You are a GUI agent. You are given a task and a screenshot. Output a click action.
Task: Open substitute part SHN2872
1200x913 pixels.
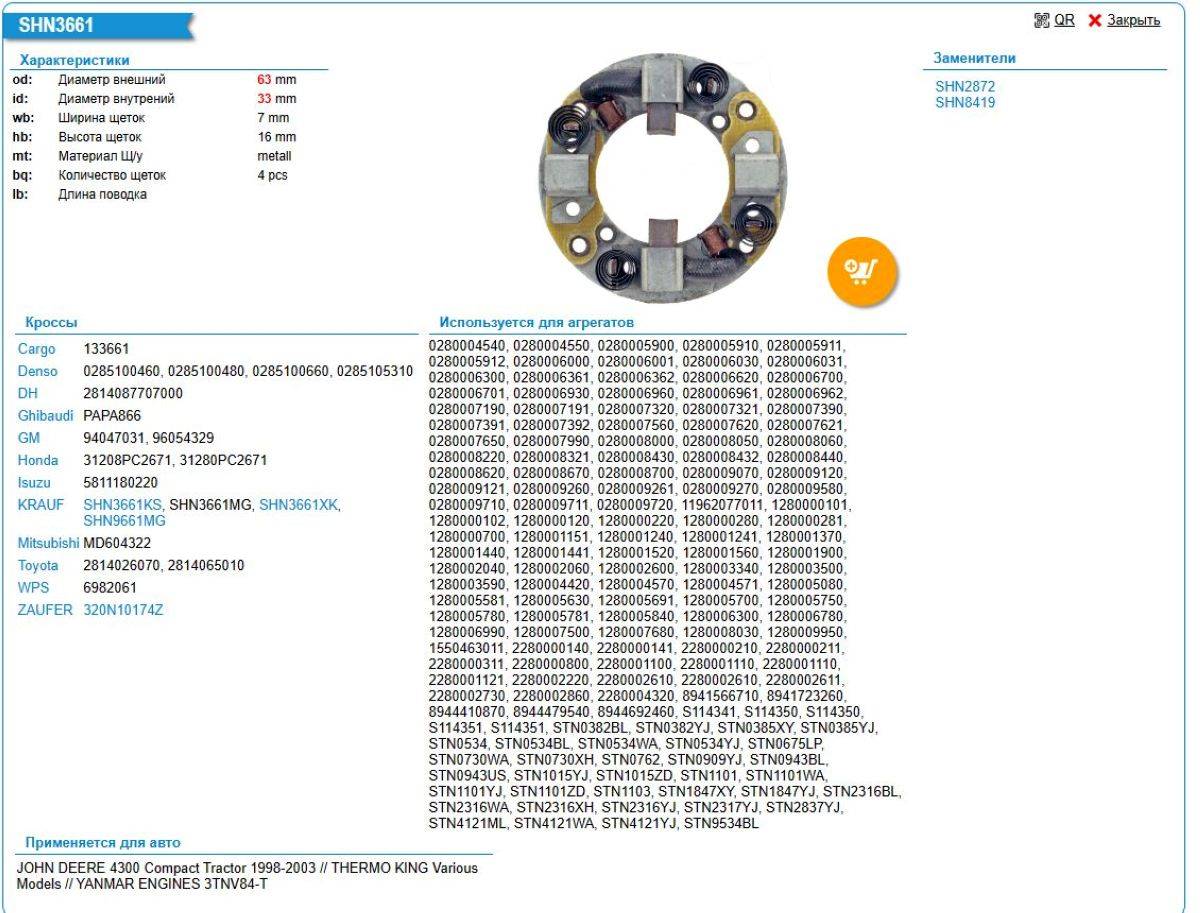coord(965,87)
